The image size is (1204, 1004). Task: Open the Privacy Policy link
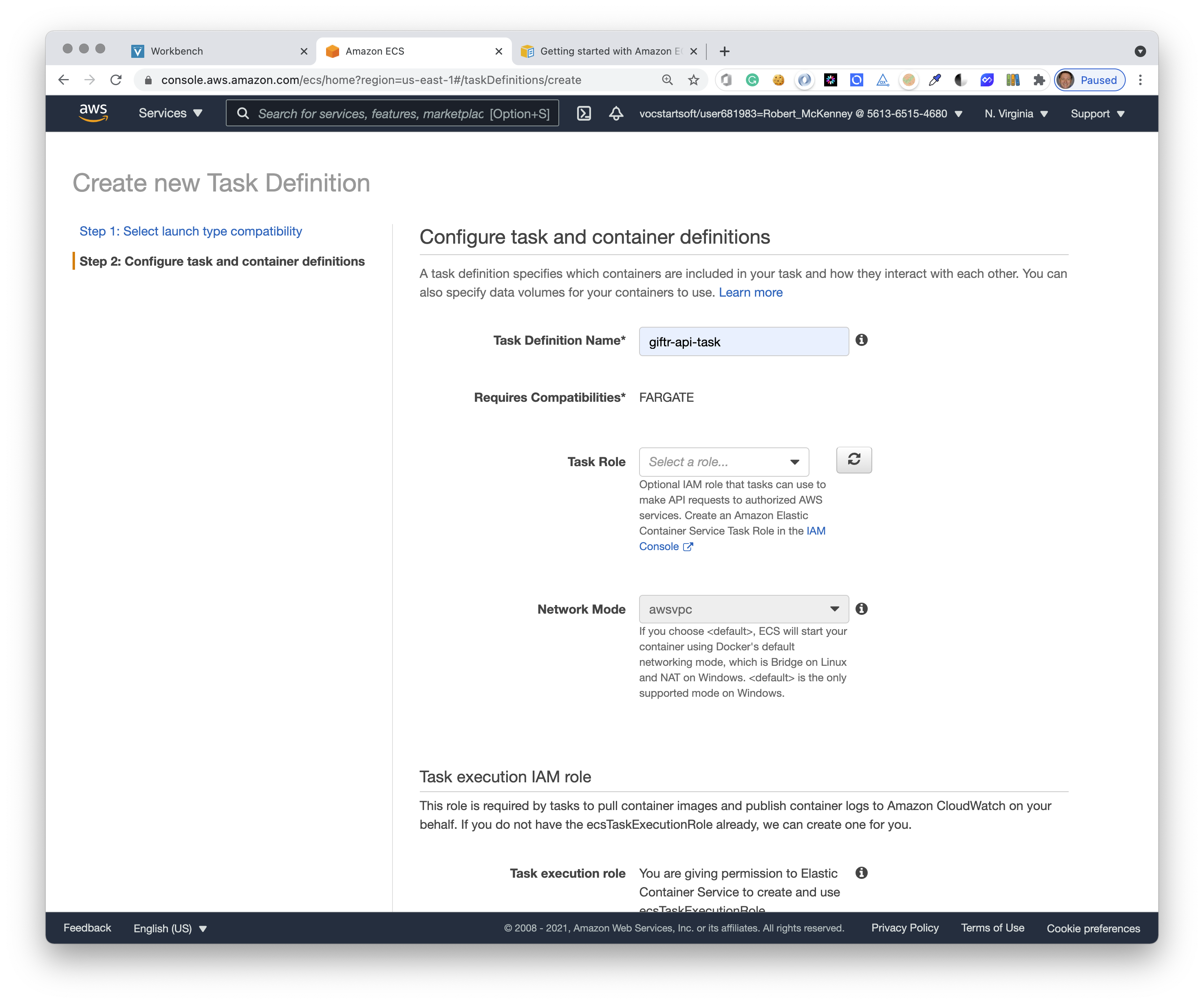tap(905, 928)
